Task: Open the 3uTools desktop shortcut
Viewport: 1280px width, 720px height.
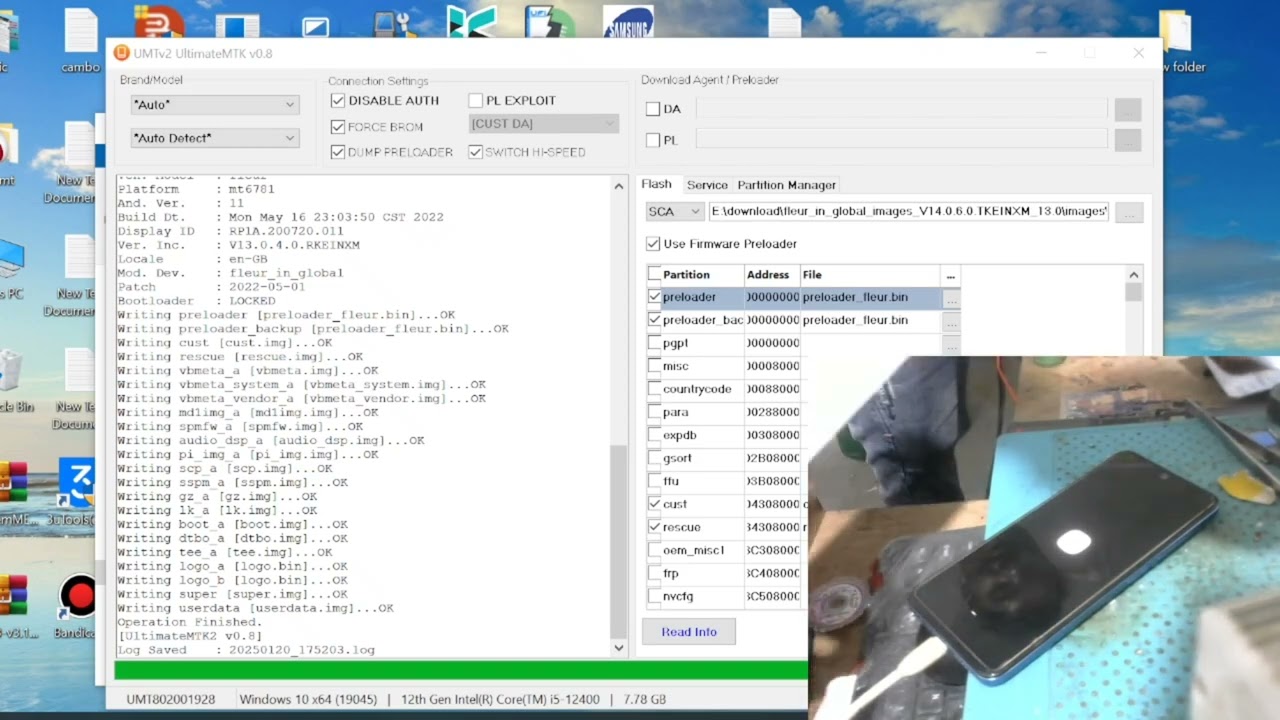Action: coord(77,490)
